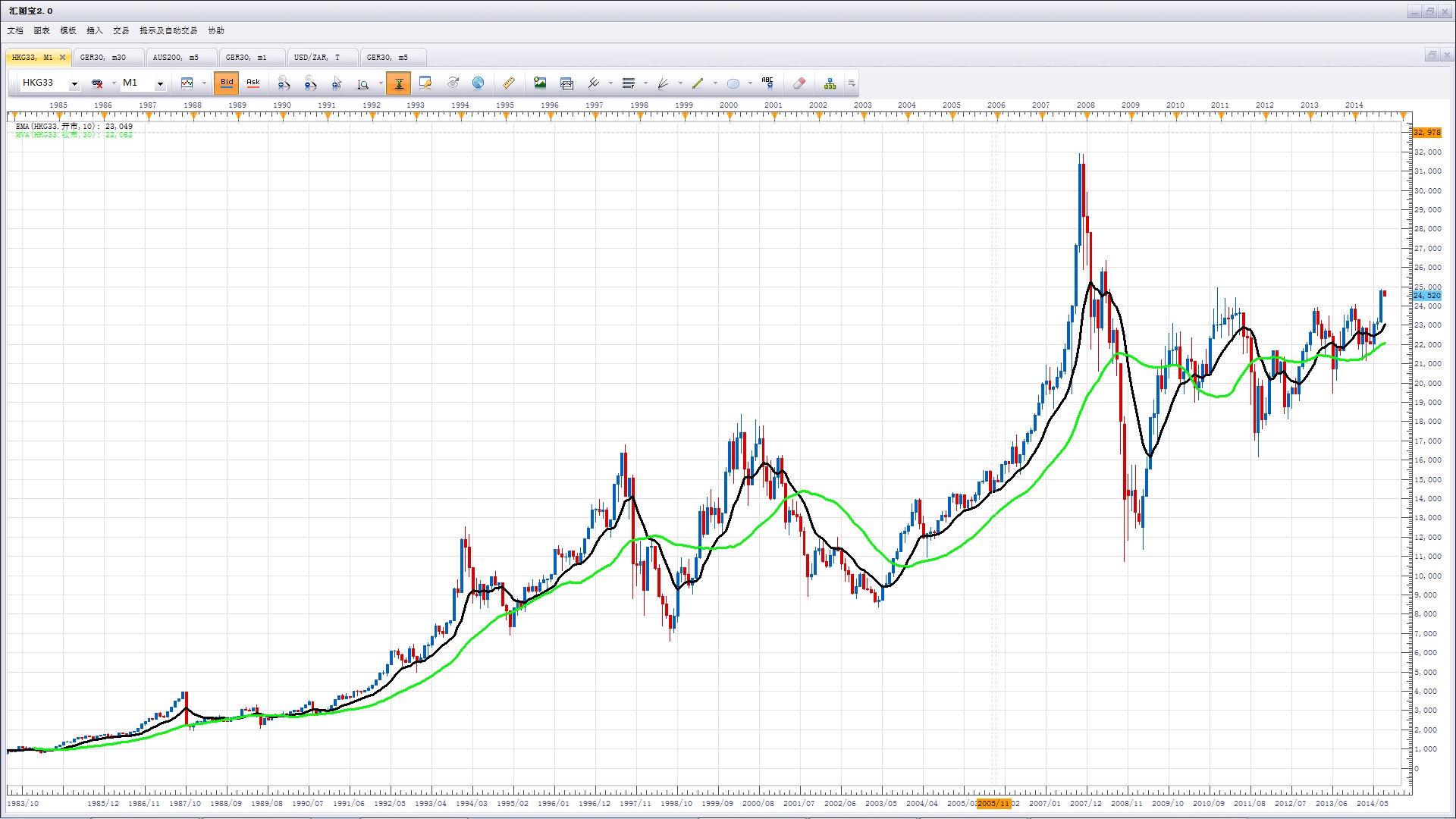Click the highlighted 2005/11 date label
The image size is (1456, 819).
993,804
